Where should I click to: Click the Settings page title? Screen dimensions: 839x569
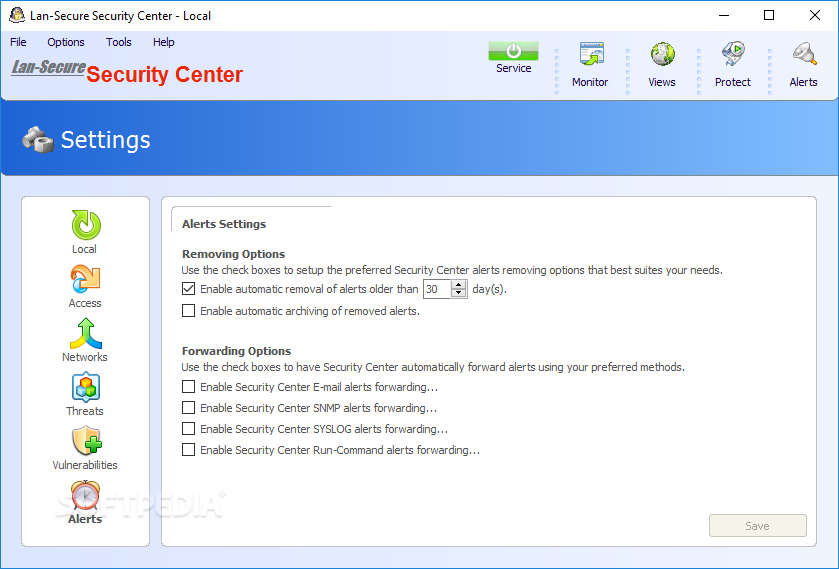click(x=105, y=140)
